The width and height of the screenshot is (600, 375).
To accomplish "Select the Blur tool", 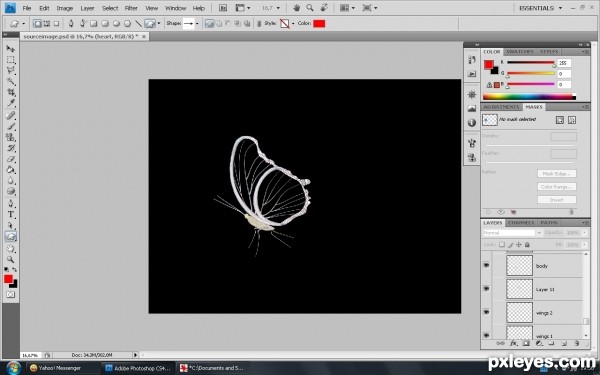I will (10, 181).
